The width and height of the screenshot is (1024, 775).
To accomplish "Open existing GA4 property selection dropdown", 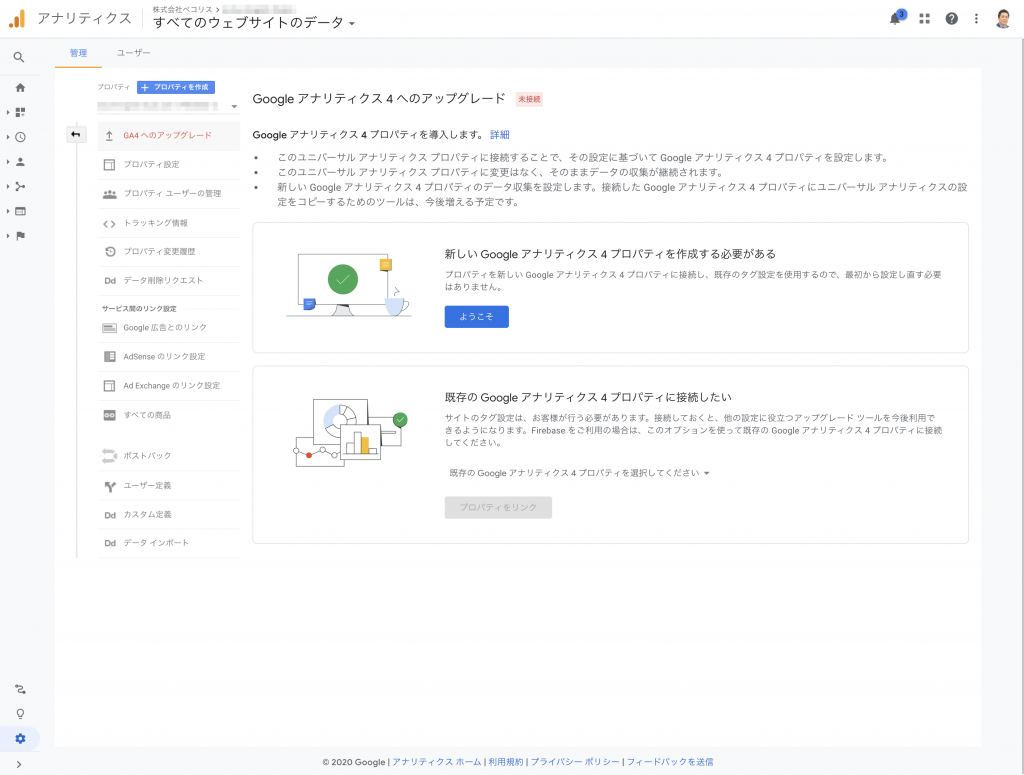I will pos(579,473).
